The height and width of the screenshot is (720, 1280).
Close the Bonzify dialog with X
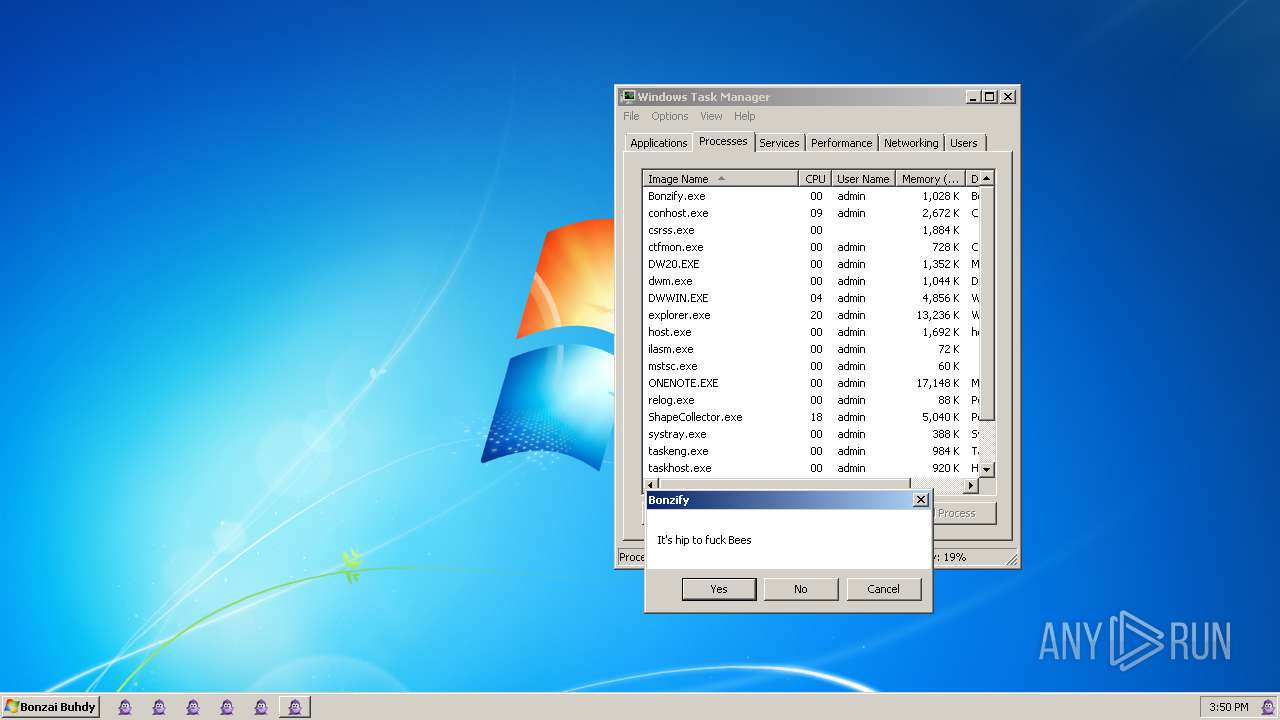point(921,500)
